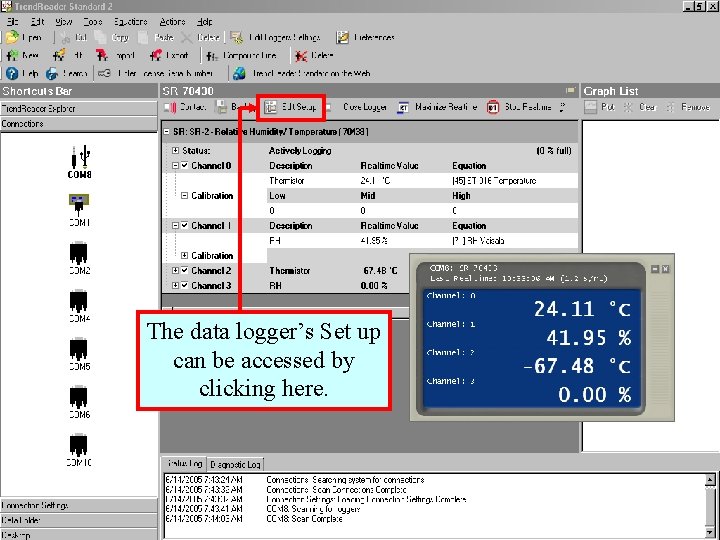Expand the Status row
The height and width of the screenshot is (540, 720).
pos(175,151)
